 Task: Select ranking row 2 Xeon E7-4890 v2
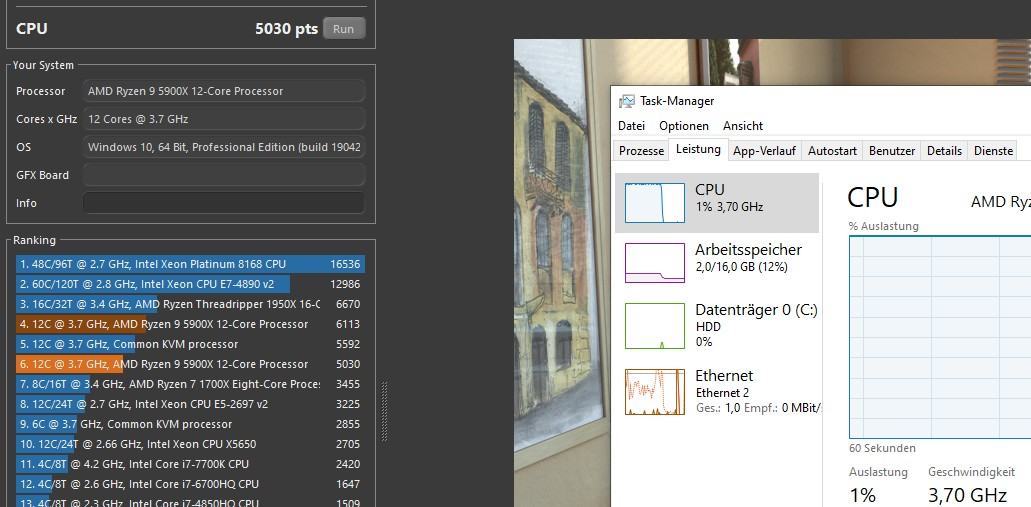point(190,284)
